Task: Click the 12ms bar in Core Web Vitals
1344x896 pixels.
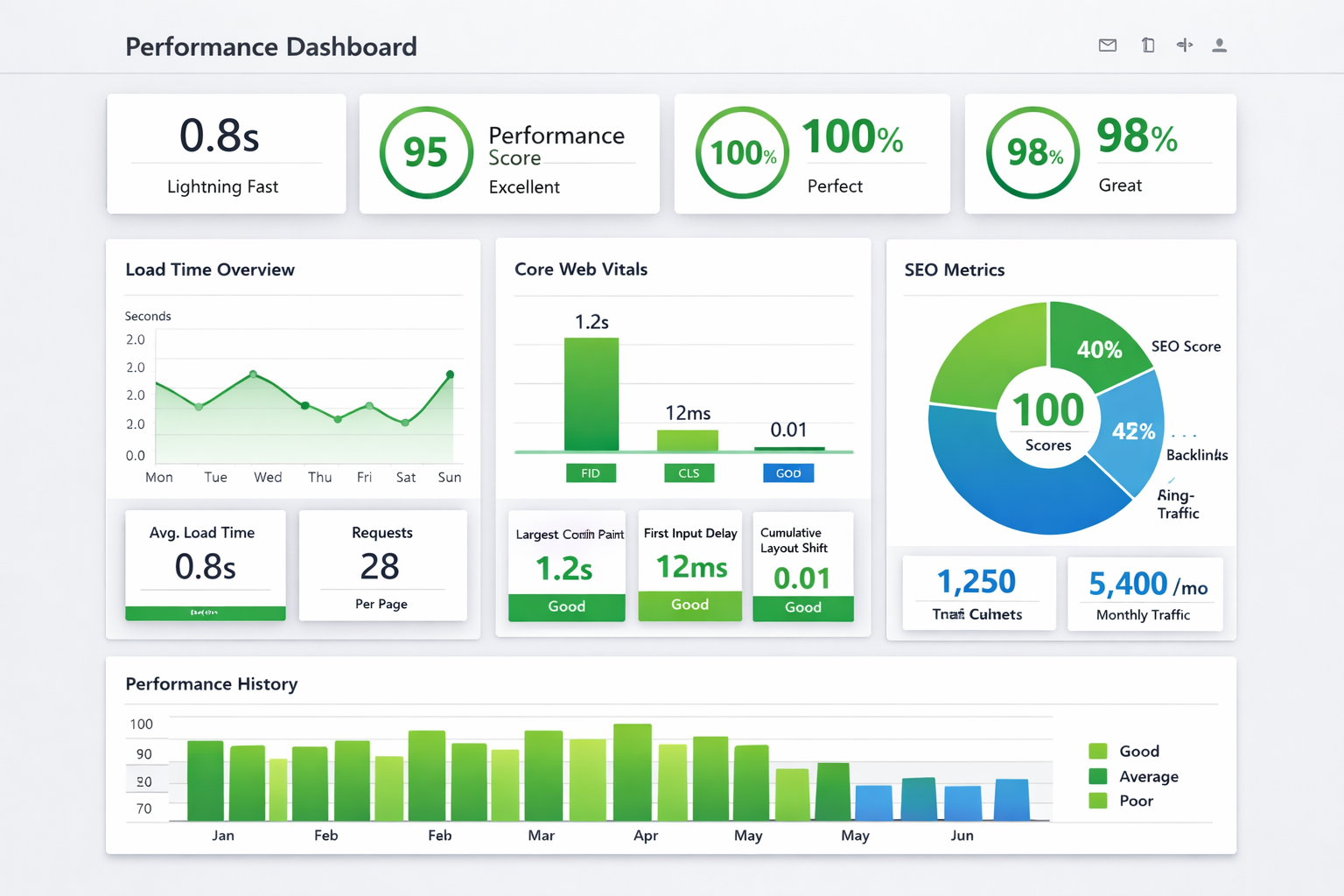Action: click(x=688, y=440)
